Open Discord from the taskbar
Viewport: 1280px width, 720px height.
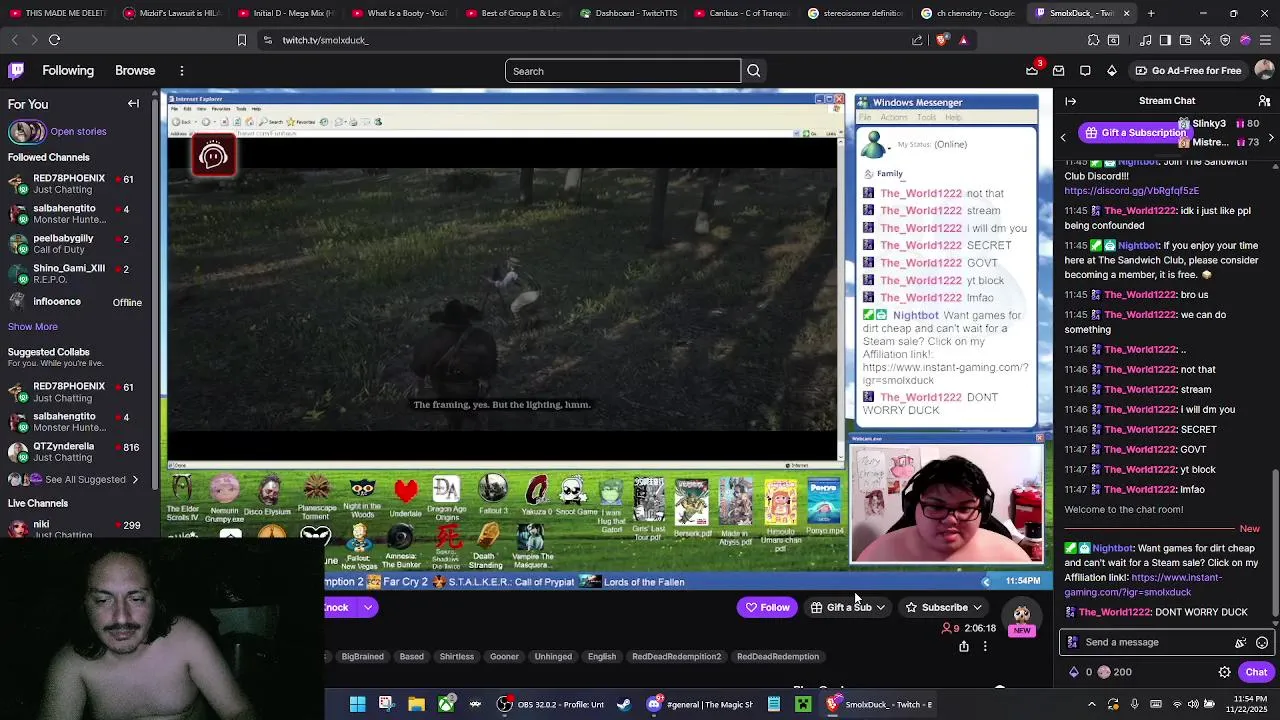point(698,704)
